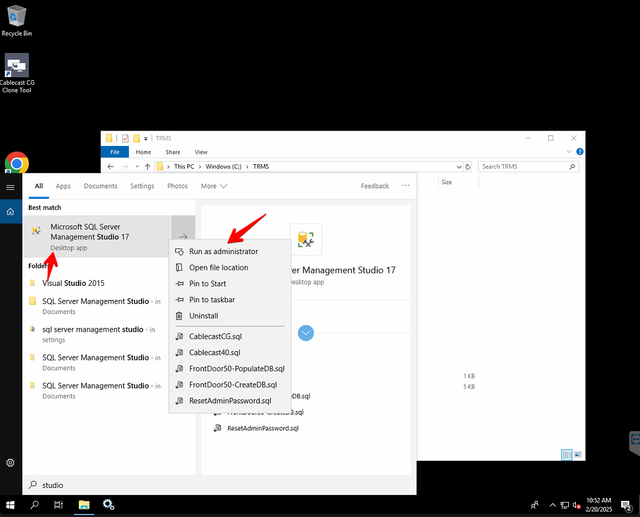
Task: Switch to the Apps search tab
Action: pos(63,186)
